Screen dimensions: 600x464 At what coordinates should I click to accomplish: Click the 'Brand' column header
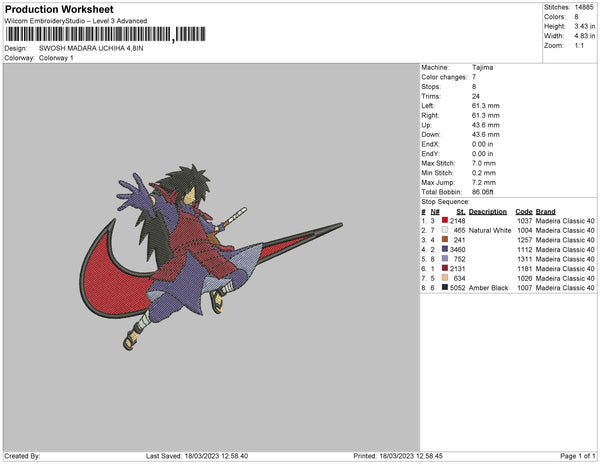pyautogui.click(x=545, y=212)
